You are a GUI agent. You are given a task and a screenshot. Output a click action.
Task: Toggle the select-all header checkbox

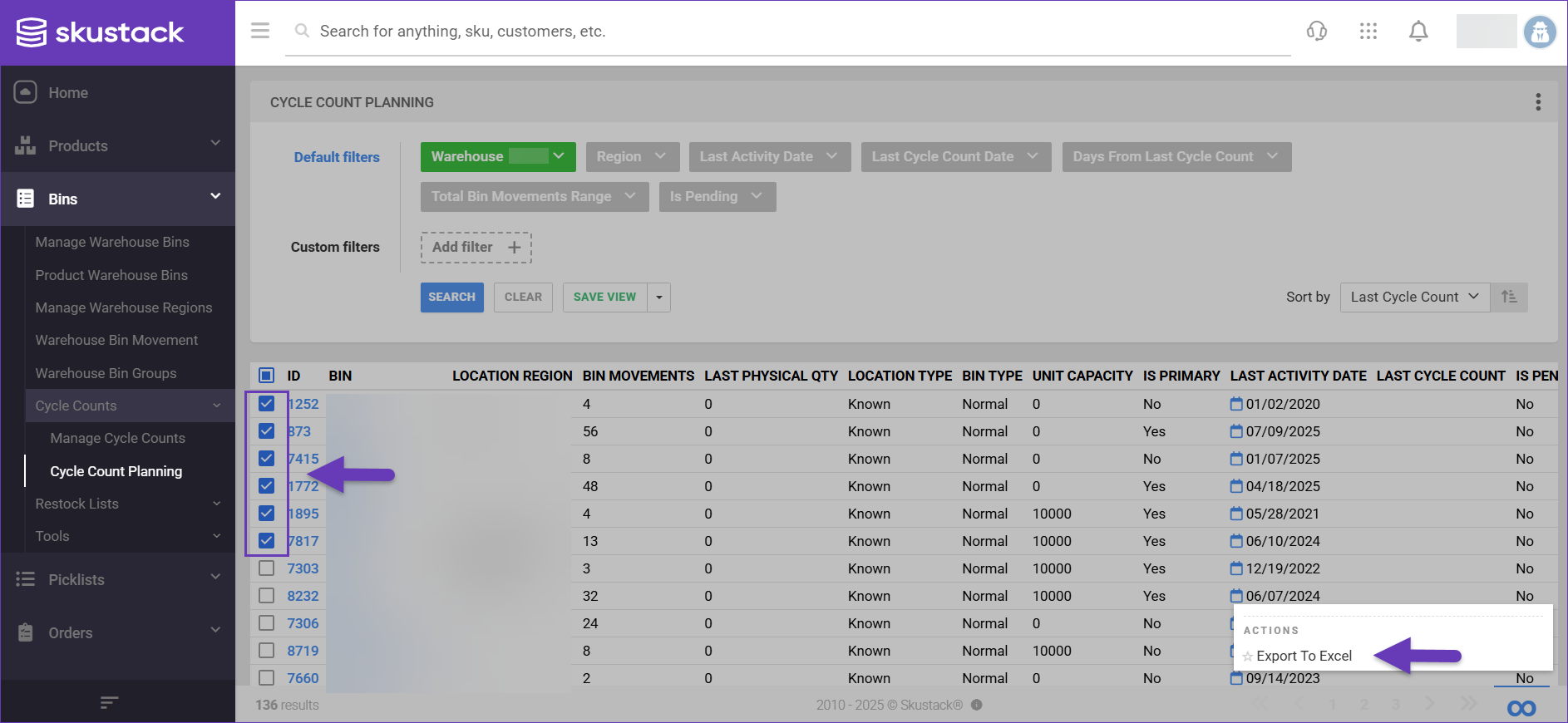[266, 376]
